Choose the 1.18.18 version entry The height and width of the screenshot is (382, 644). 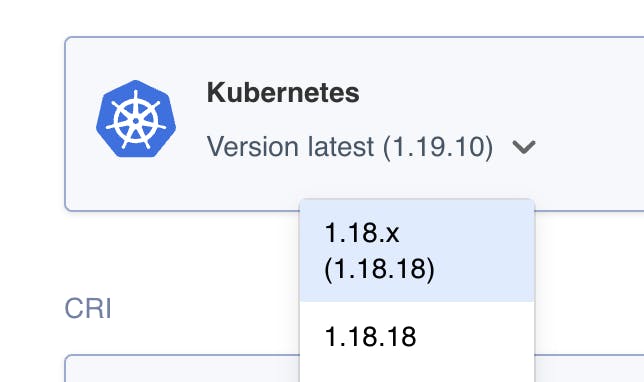pos(417,336)
